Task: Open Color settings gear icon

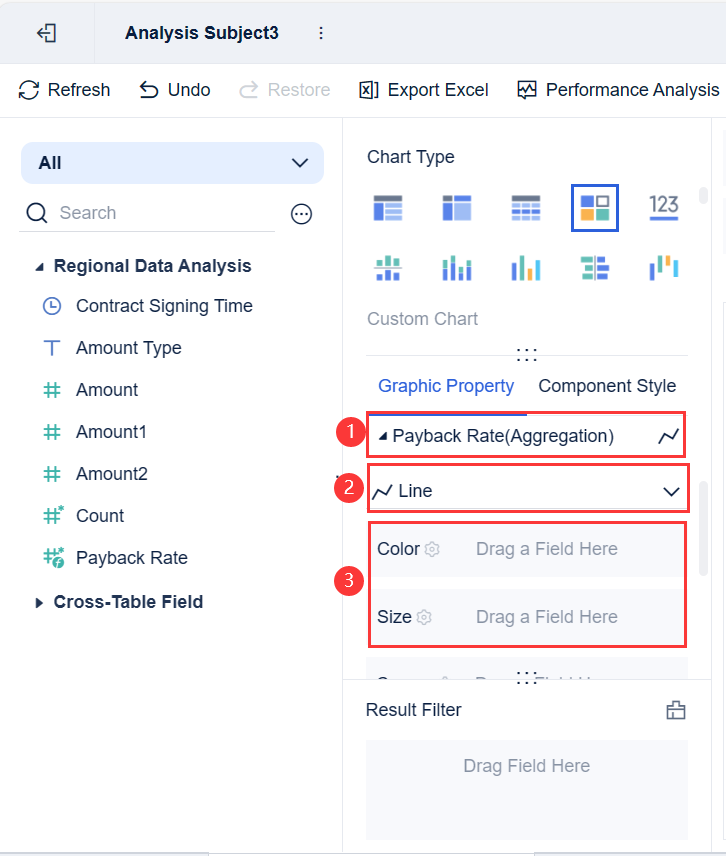Action: pos(432,549)
